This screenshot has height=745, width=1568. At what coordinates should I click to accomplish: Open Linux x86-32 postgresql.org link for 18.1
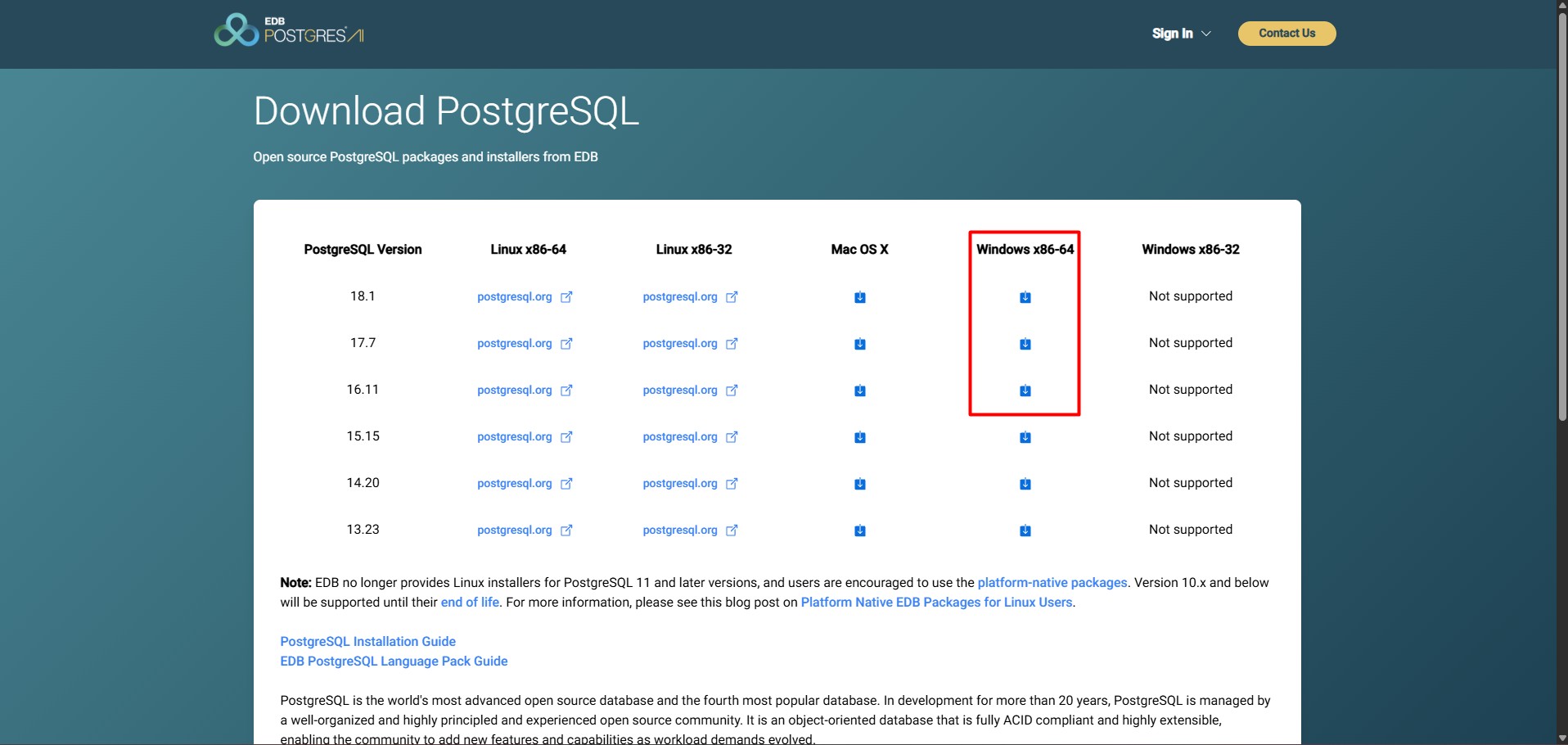[x=690, y=296]
